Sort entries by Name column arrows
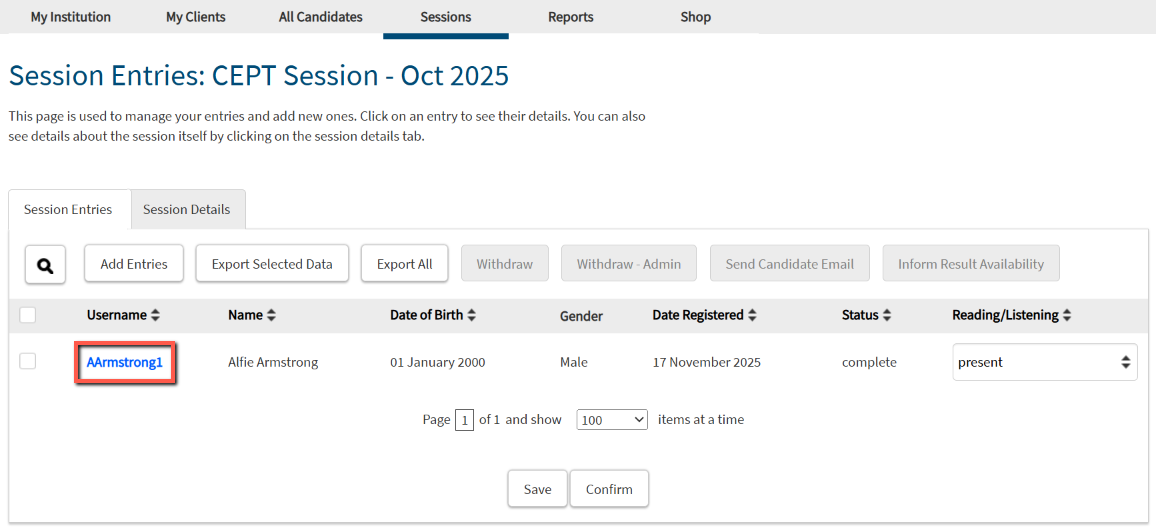The image size is (1156, 530). (271, 315)
